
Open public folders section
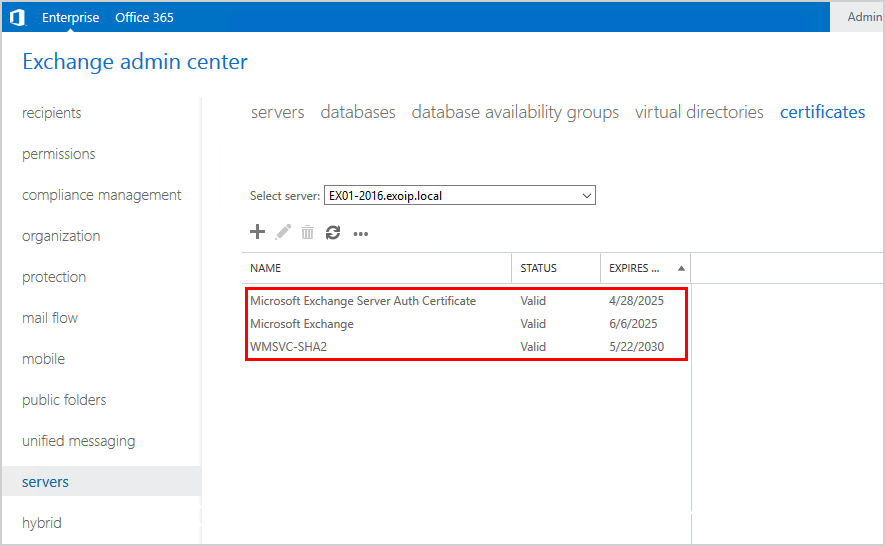[64, 400]
